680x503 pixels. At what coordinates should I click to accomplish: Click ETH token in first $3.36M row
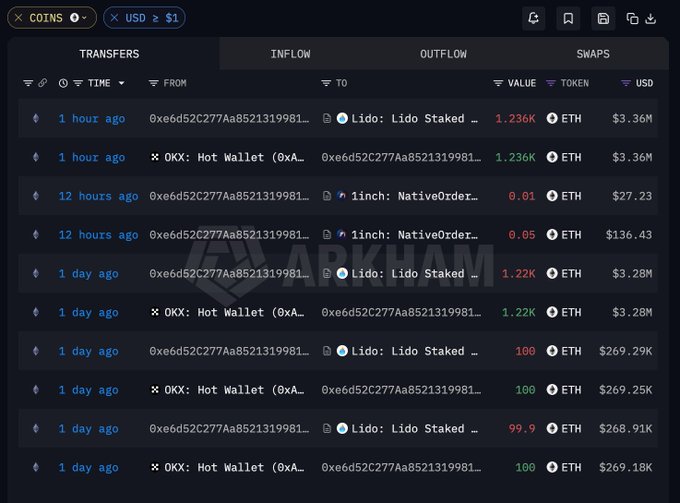pyautogui.click(x=564, y=118)
